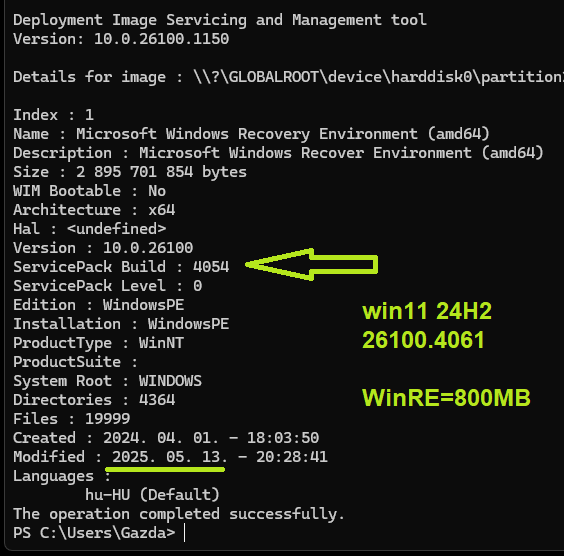Screen dimensions: 564x556
Task: Click the Edition WindowsPE line
Action: (99, 305)
